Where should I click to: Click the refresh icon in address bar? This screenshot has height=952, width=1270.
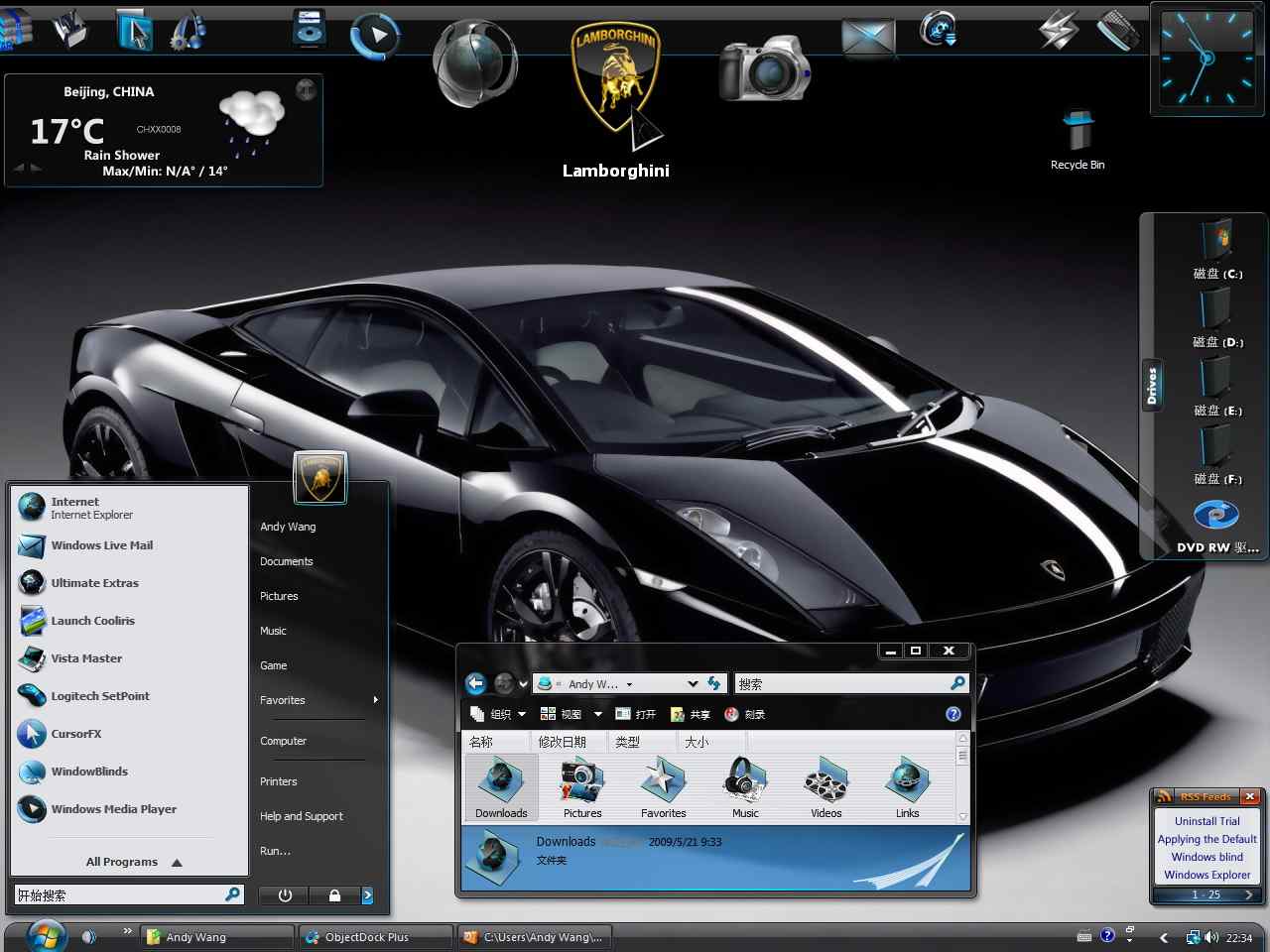point(714,683)
